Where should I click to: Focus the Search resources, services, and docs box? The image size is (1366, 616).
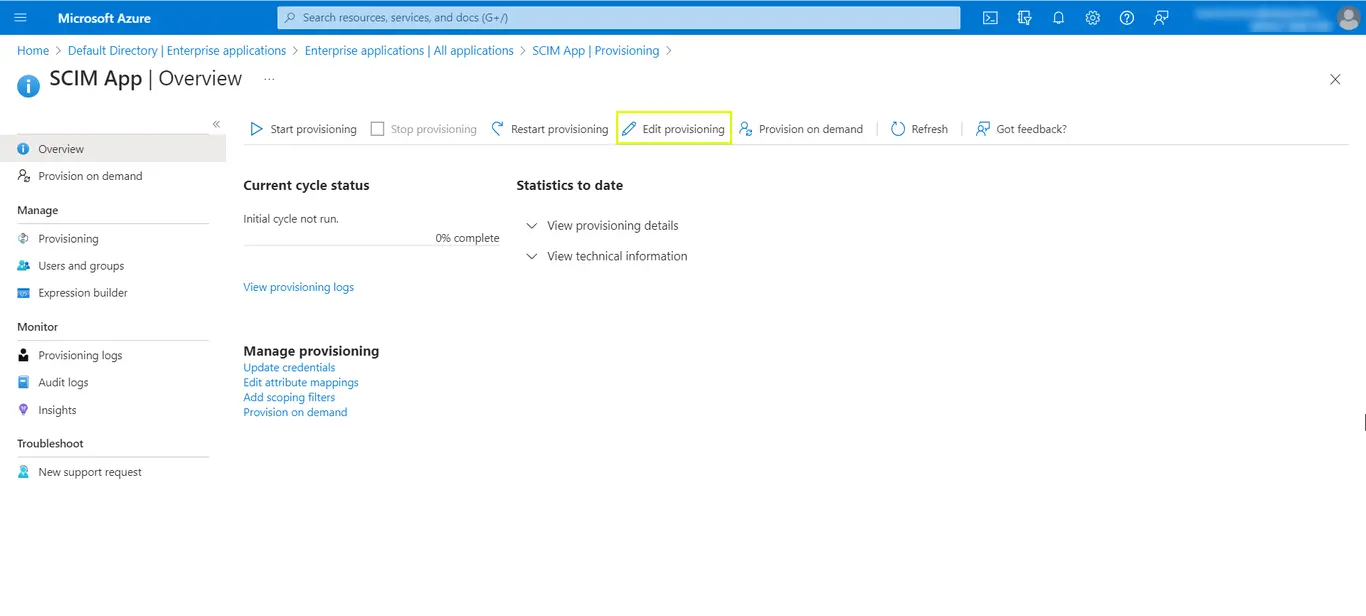pyautogui.click(x=619, y=18)
